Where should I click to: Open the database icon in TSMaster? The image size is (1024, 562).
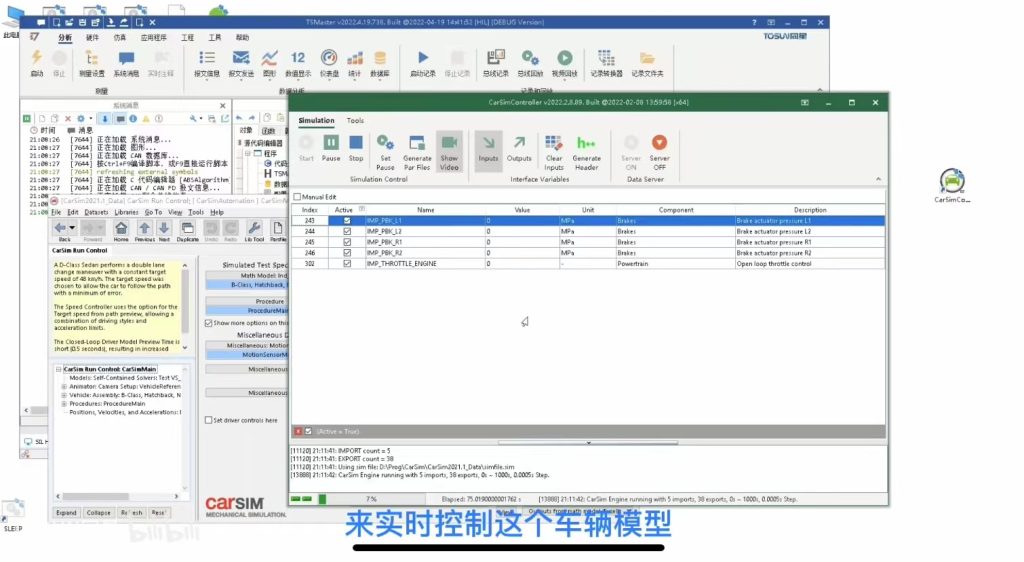380,63
